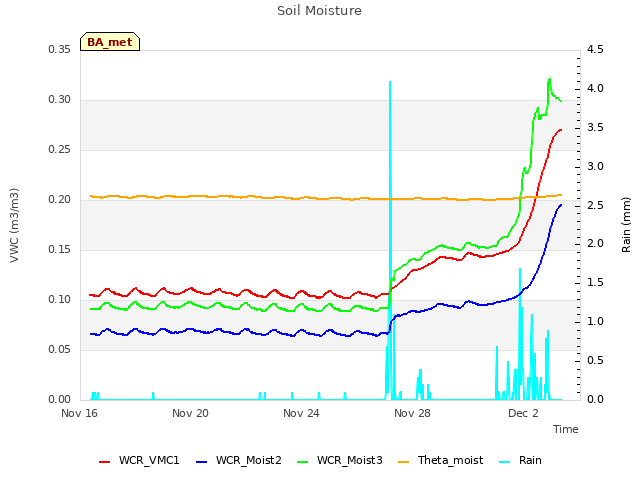Click the Dec 2 date tick label
This screenshot has height=480, width=640.
523,413
